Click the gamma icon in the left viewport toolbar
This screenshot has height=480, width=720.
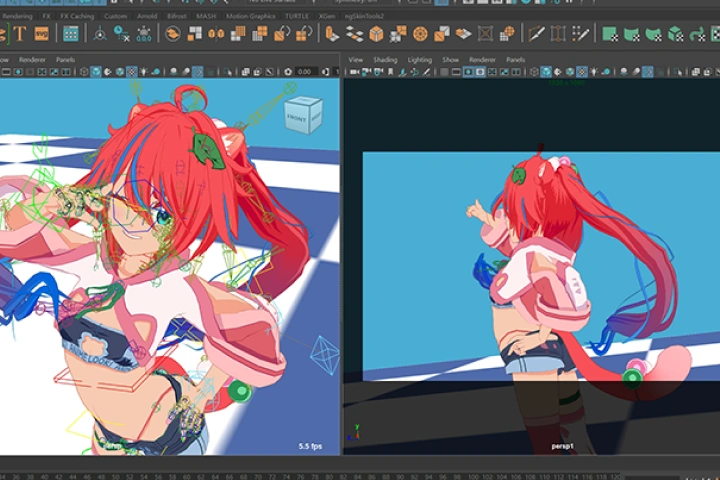(325, 72)
